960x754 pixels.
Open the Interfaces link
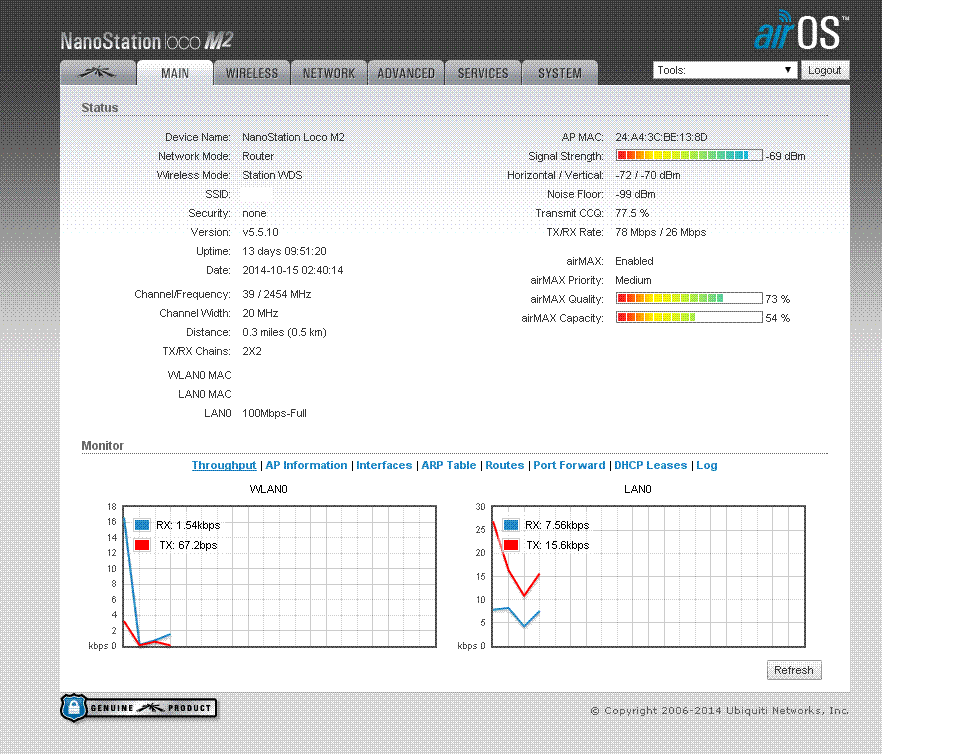(x=384, y=465)
